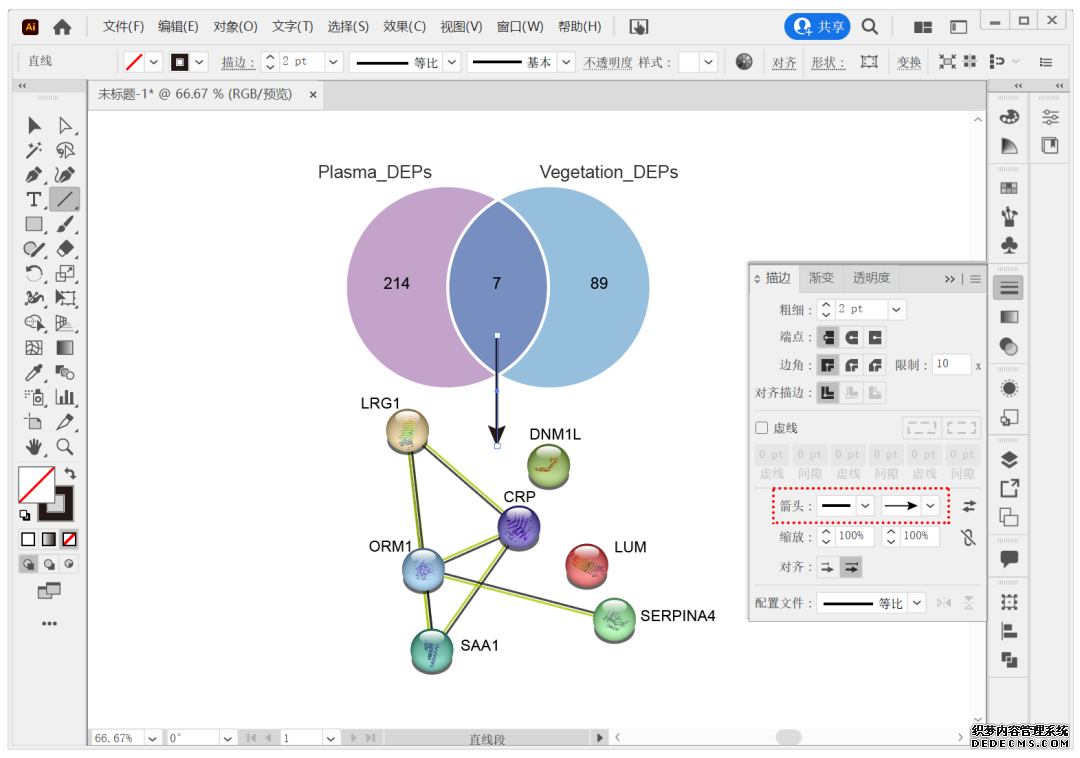Open the 效果(C) menu
Viewport: 1080px width, 758px height.
click(404, 27)
